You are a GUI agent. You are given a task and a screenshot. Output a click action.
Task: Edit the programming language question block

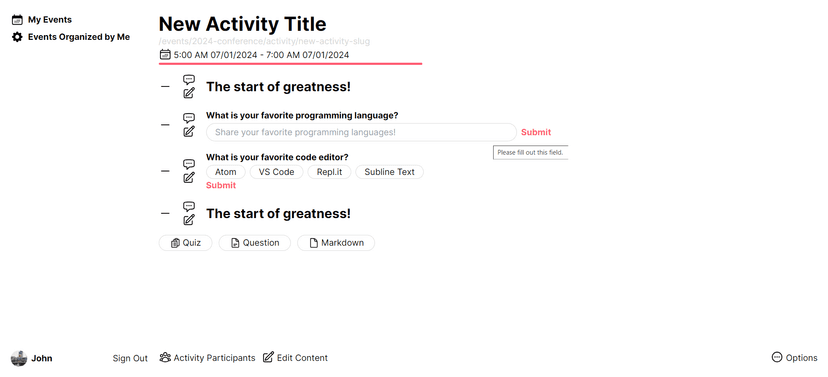coord(189,131)
